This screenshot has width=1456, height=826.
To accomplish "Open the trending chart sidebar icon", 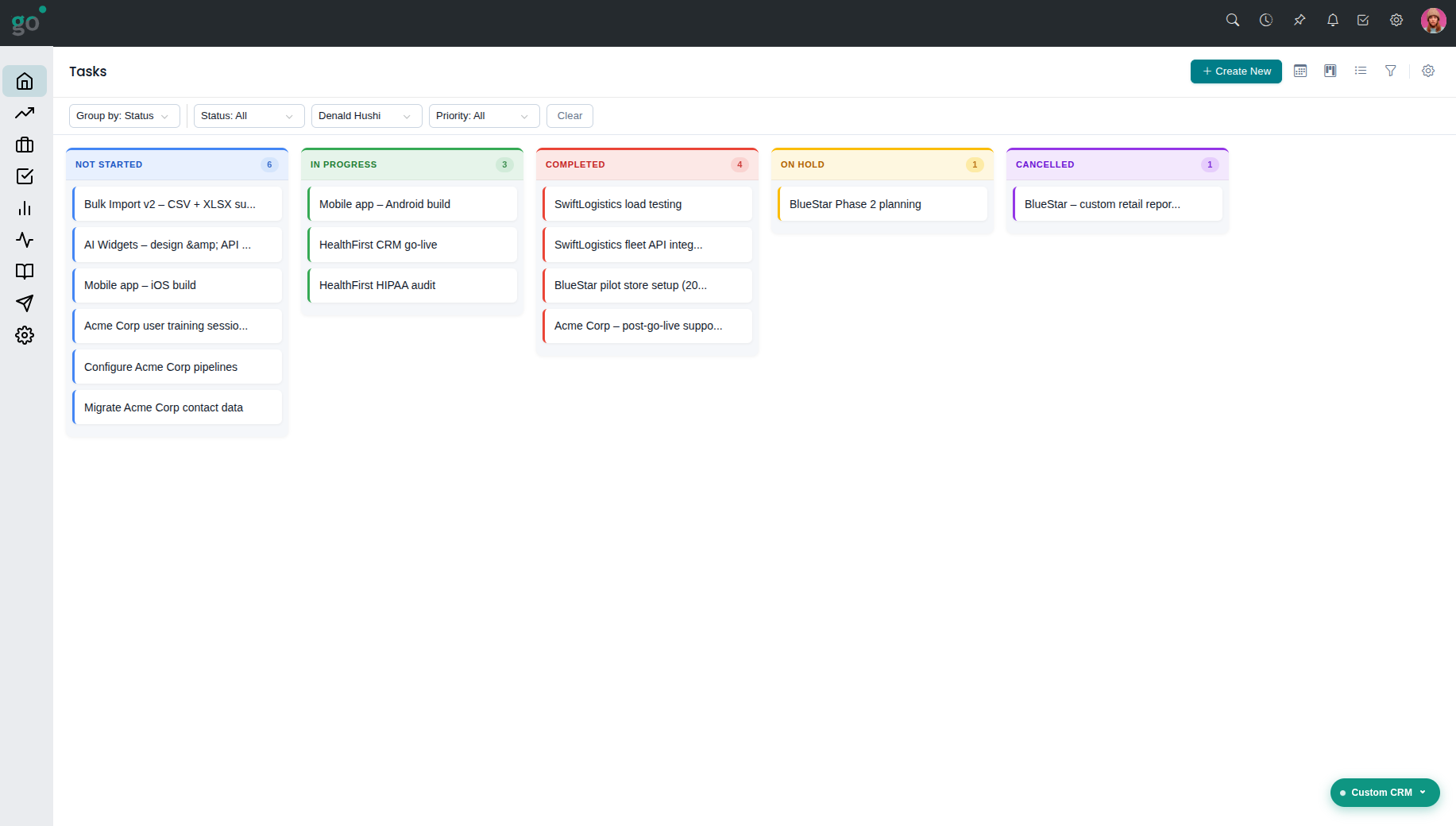I will [x=25, y=113].
